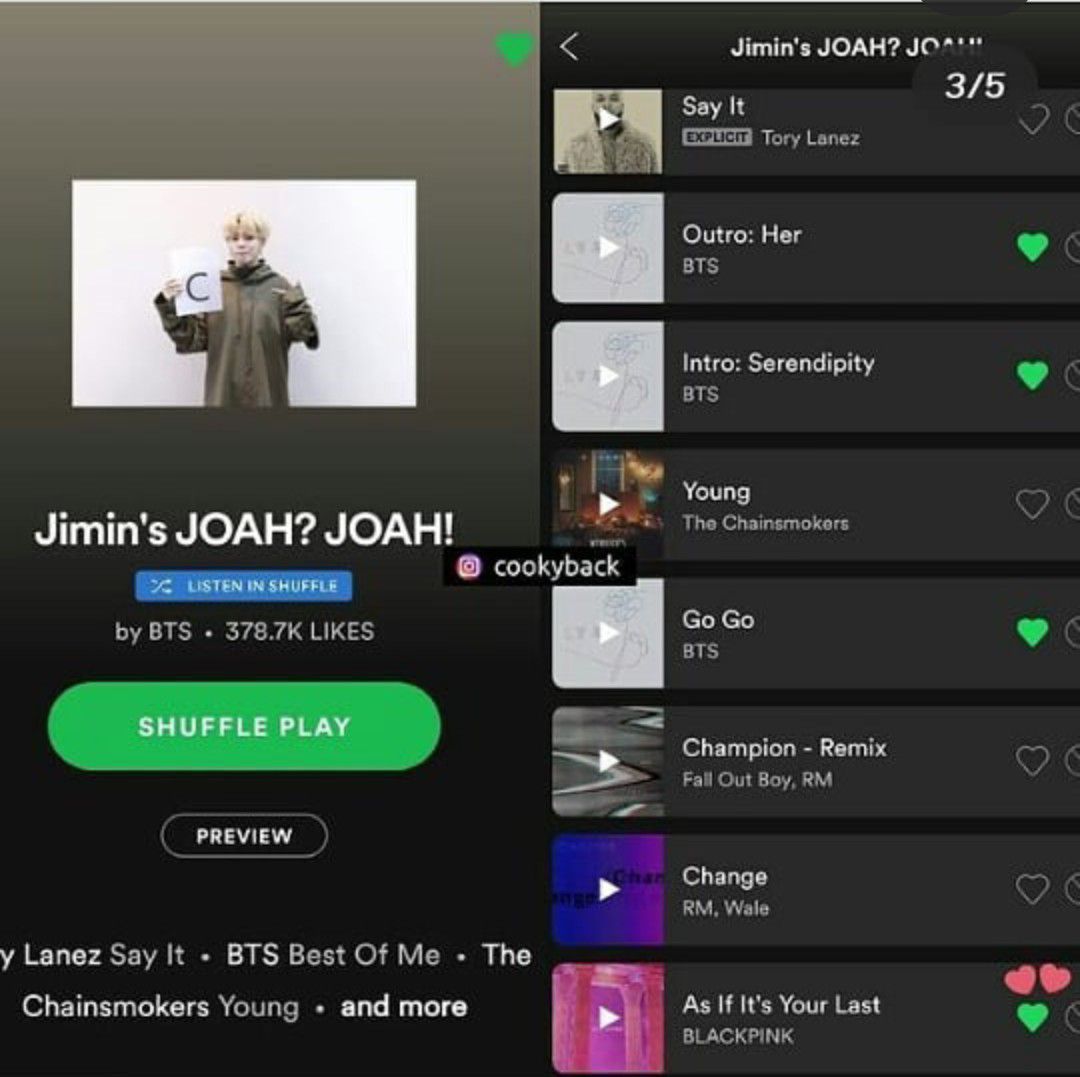Remove the like from Outro: Her
1080x1077 pixels.
1032,247
